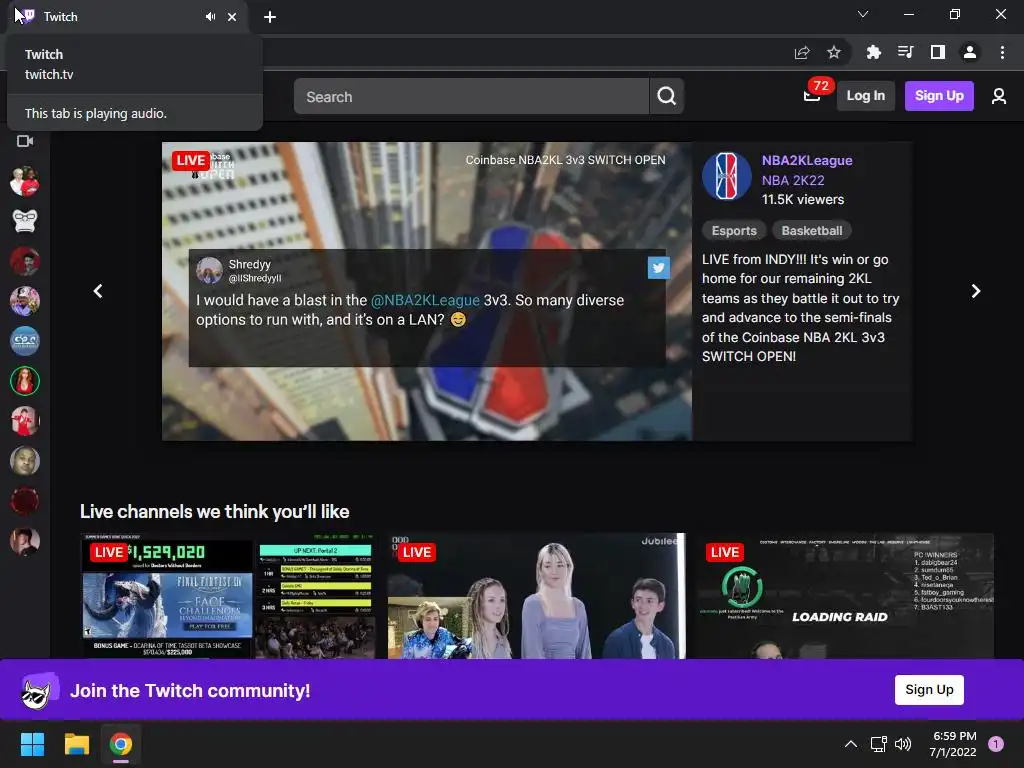
Task: Bookmark this page with the star icon
Action: click(834, 52)
